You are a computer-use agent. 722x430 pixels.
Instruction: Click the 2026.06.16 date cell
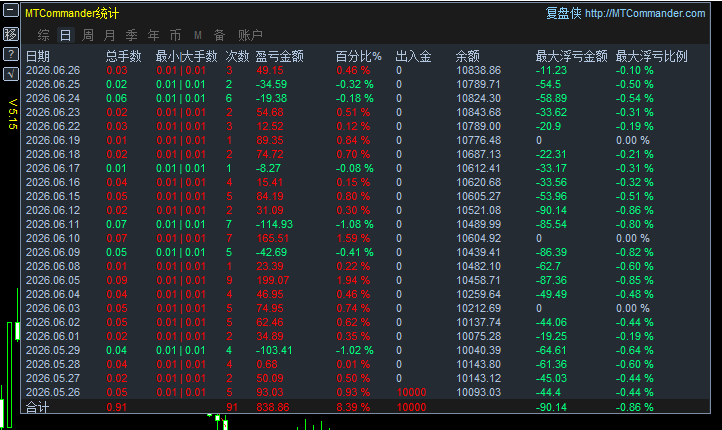tap(53, 182)
